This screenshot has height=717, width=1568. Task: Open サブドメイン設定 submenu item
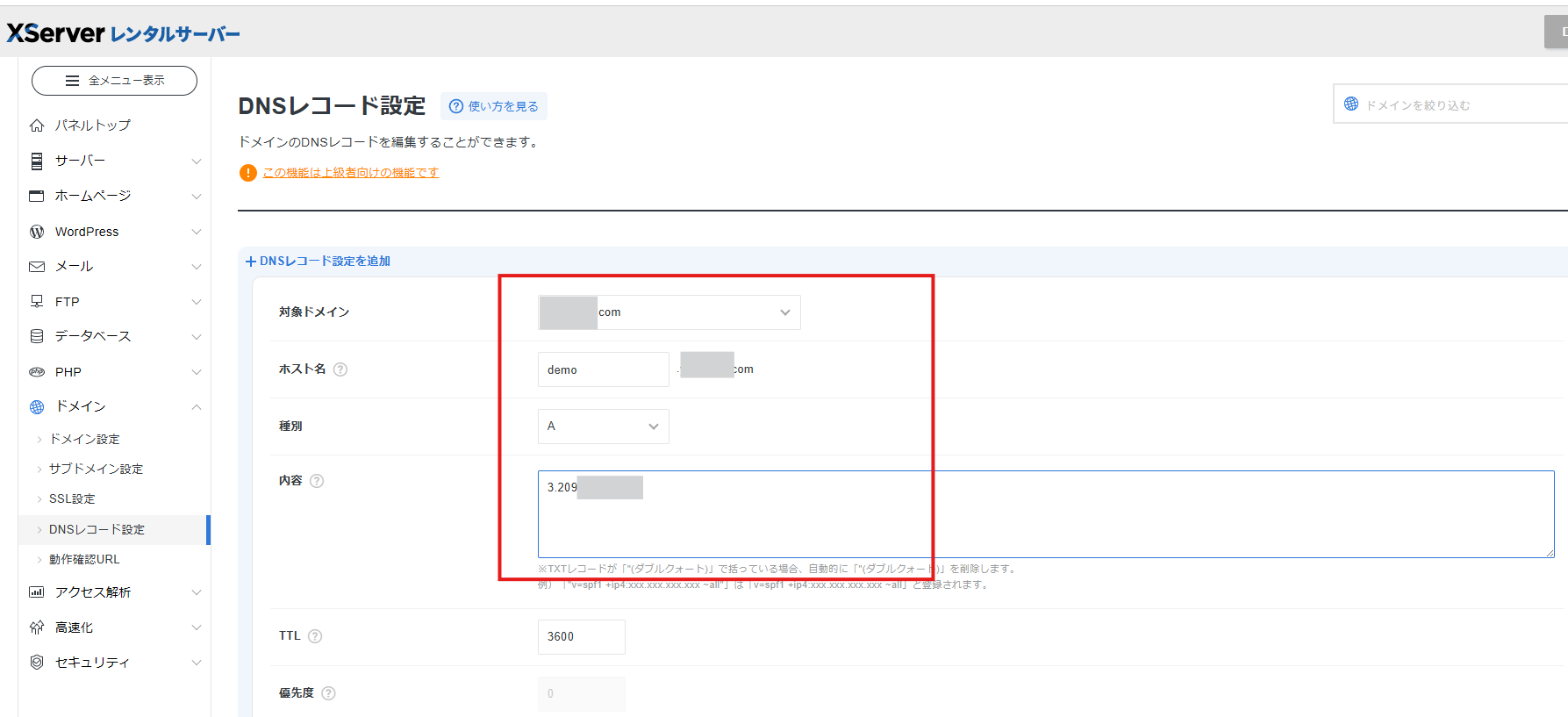tap(97, 469)
